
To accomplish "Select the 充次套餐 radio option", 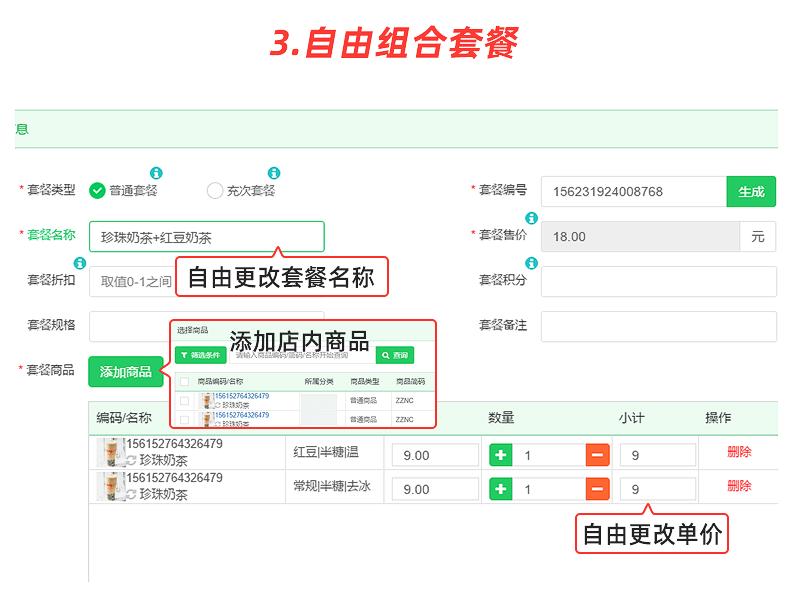I will 215,191.
